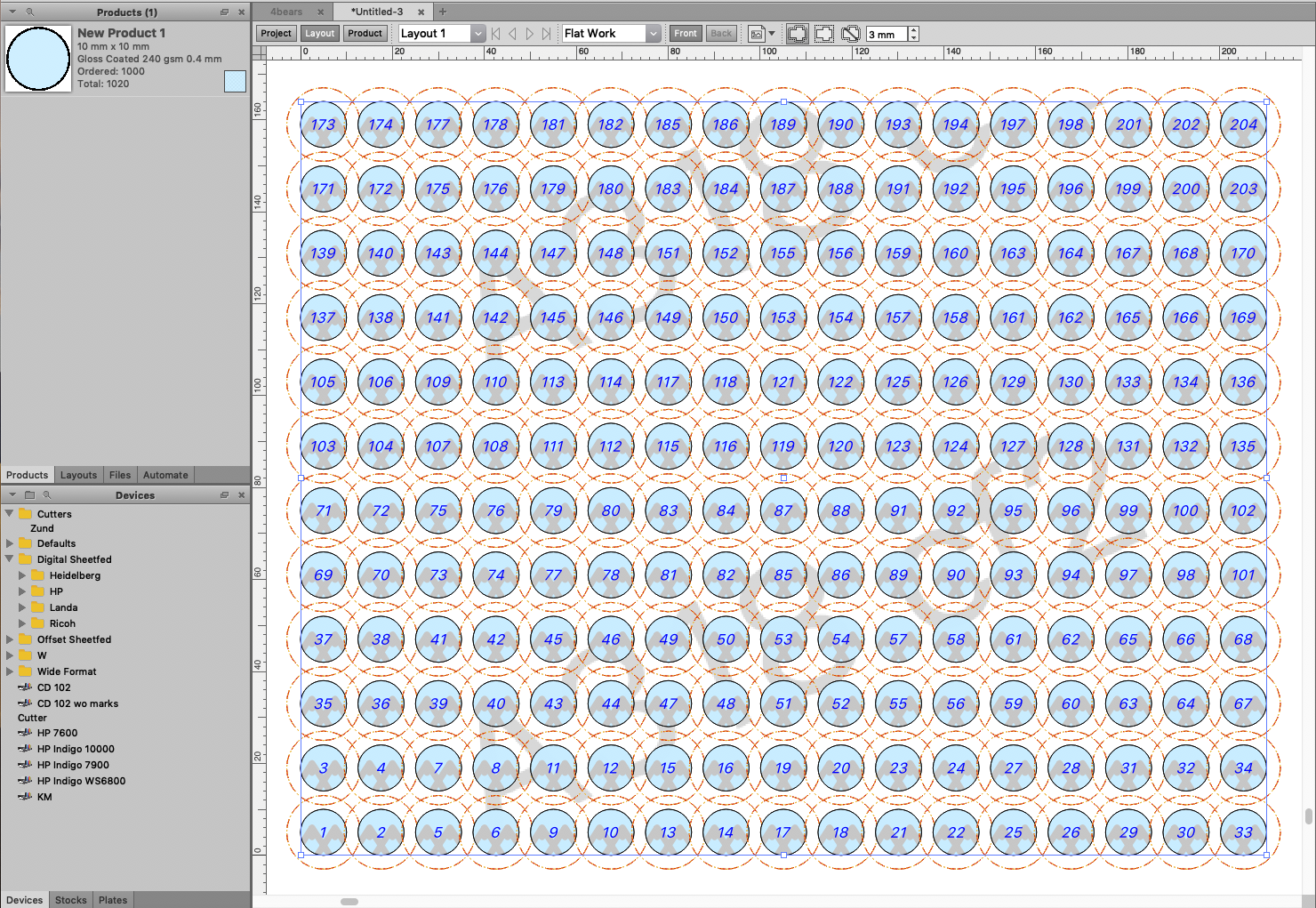Click the New Product 1 light blue color swatch
The height and width of the screenshot is (908, 1316).
click(x=235, y=81)
